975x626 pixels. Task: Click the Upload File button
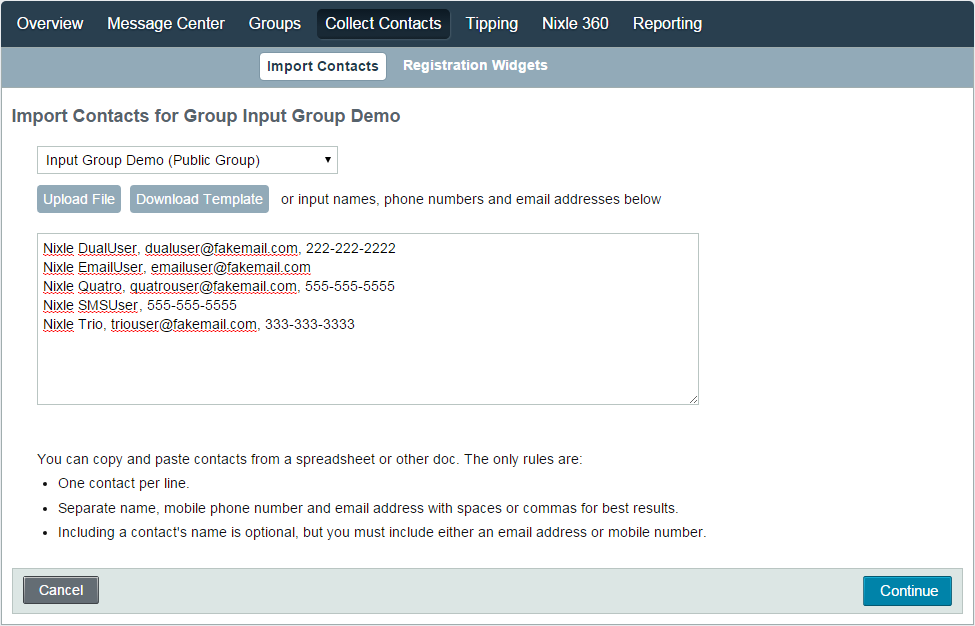tap(79, 199)
